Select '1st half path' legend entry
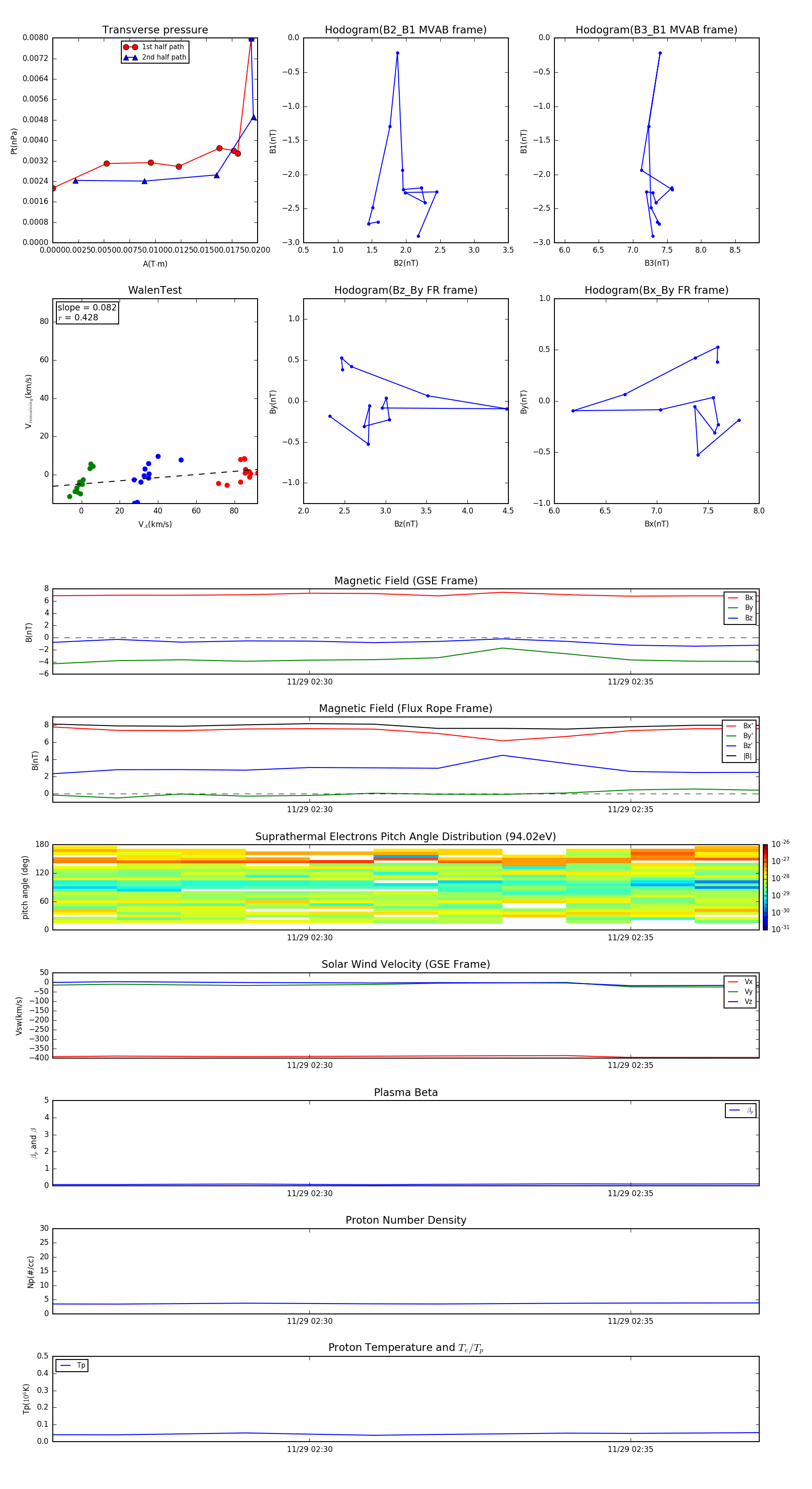Viewport: 812px width, 1489px height. coord(154,47)
